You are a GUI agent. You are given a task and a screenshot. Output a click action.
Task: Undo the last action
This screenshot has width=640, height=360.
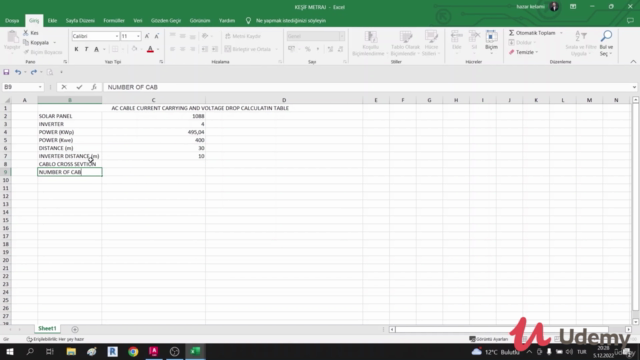[x=18, y=72]
